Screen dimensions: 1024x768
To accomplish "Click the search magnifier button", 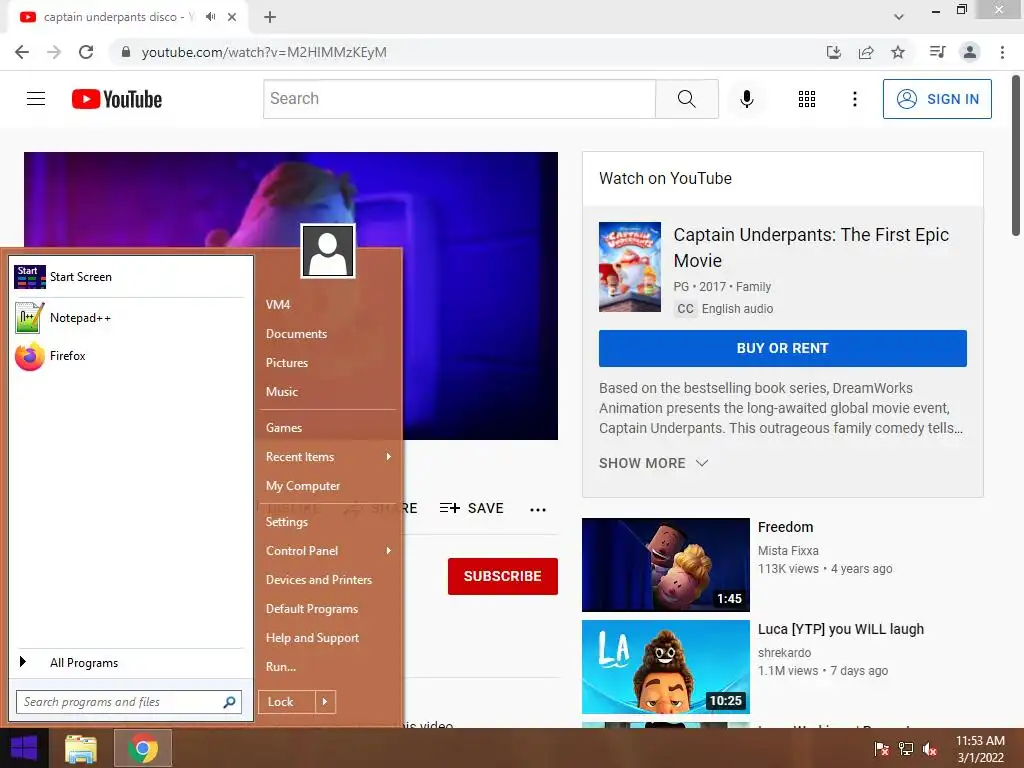I will [686, 99].
